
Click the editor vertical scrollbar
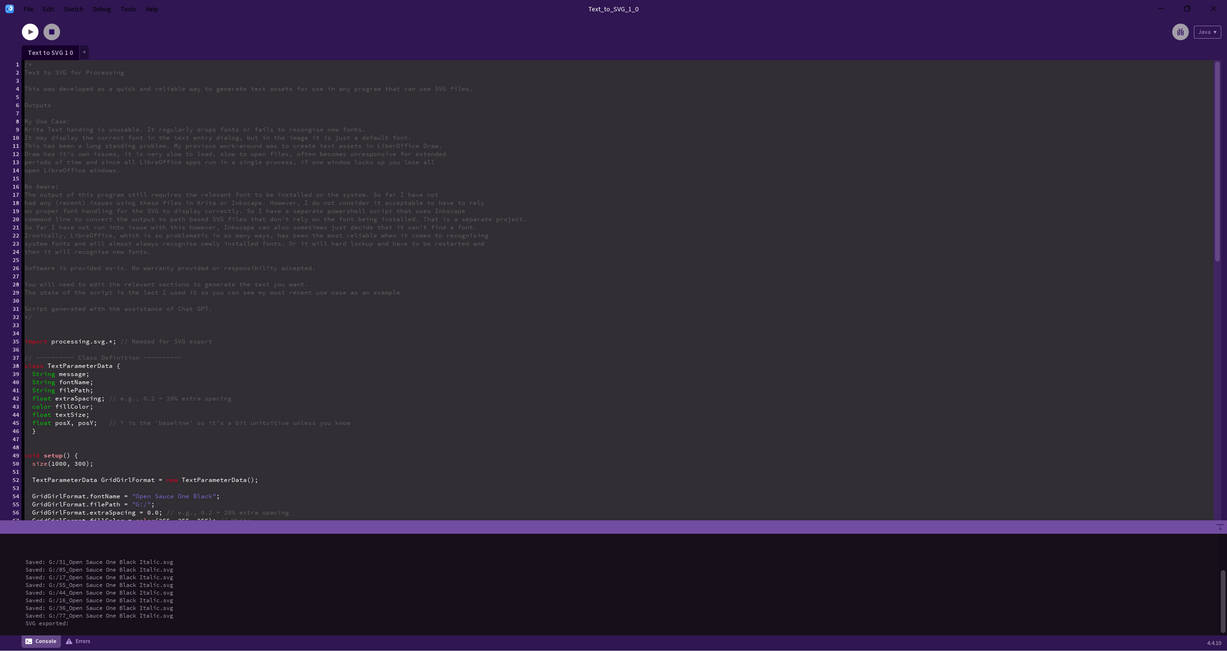click(x=1217, y=160)
